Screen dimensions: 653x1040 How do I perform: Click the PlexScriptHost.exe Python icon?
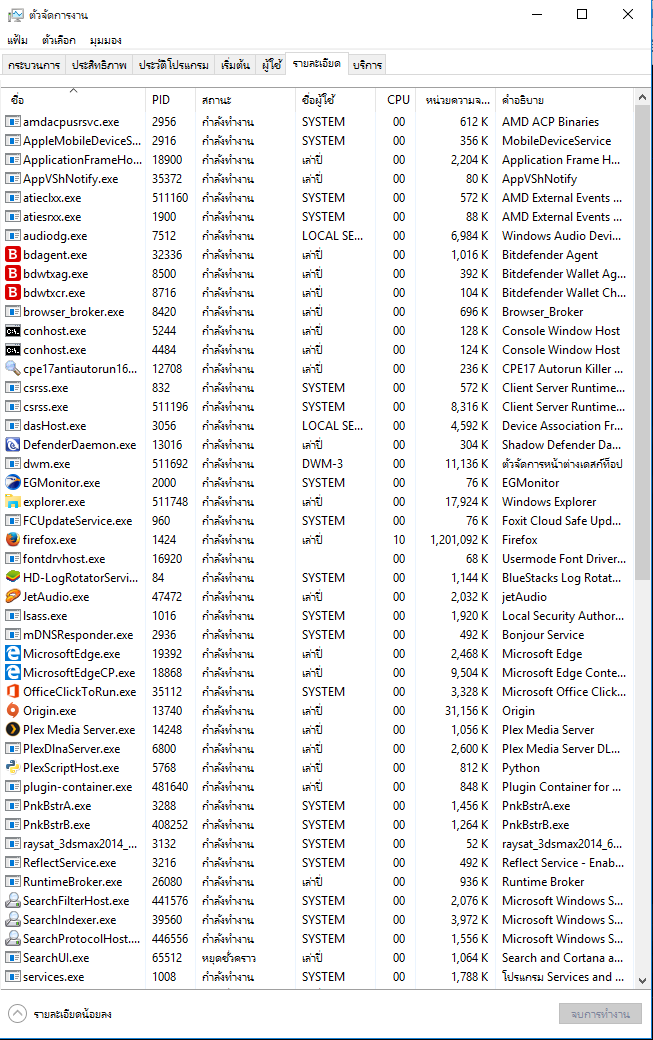pos(13,767)
